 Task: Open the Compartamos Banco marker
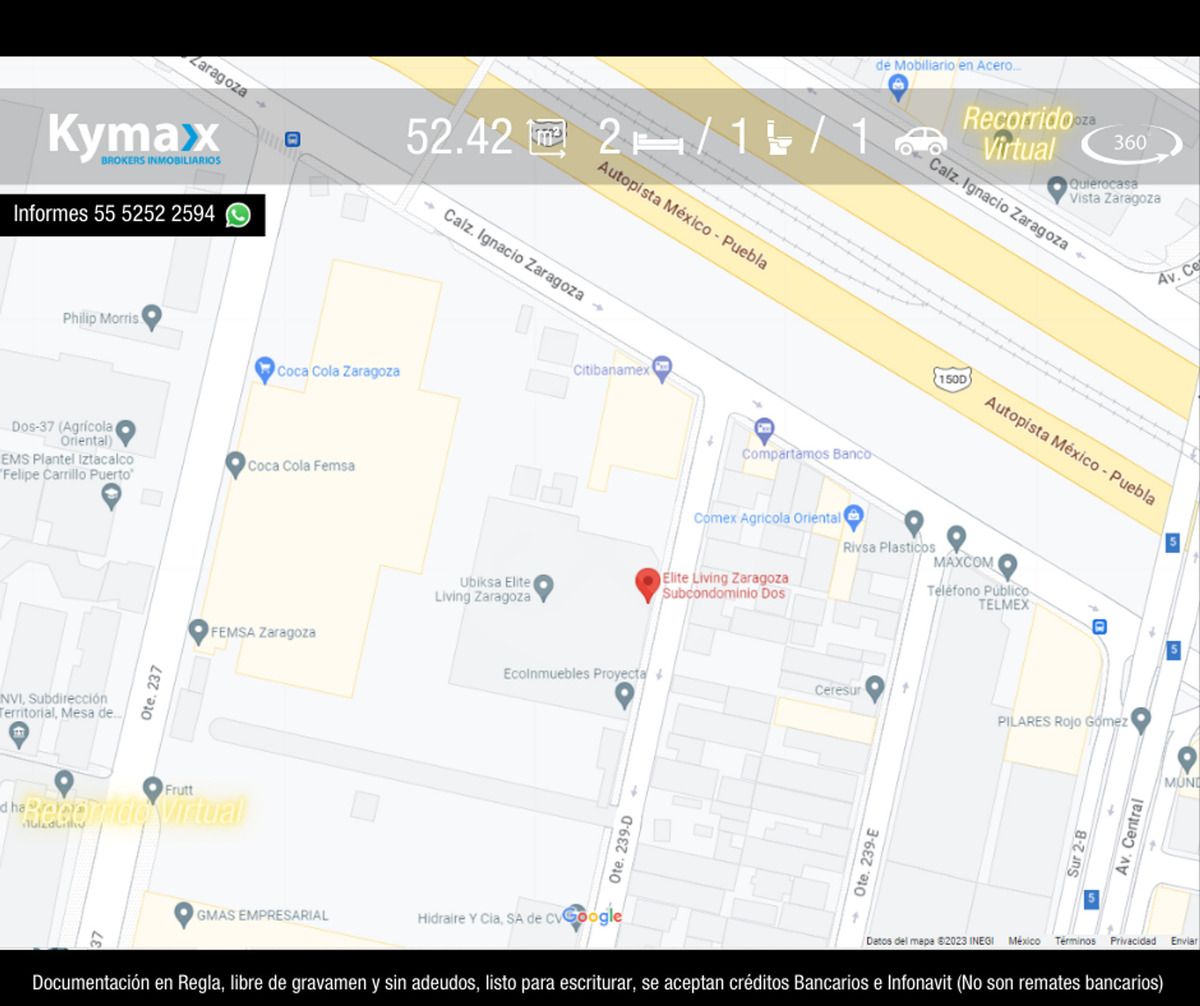tap(764, 431)
